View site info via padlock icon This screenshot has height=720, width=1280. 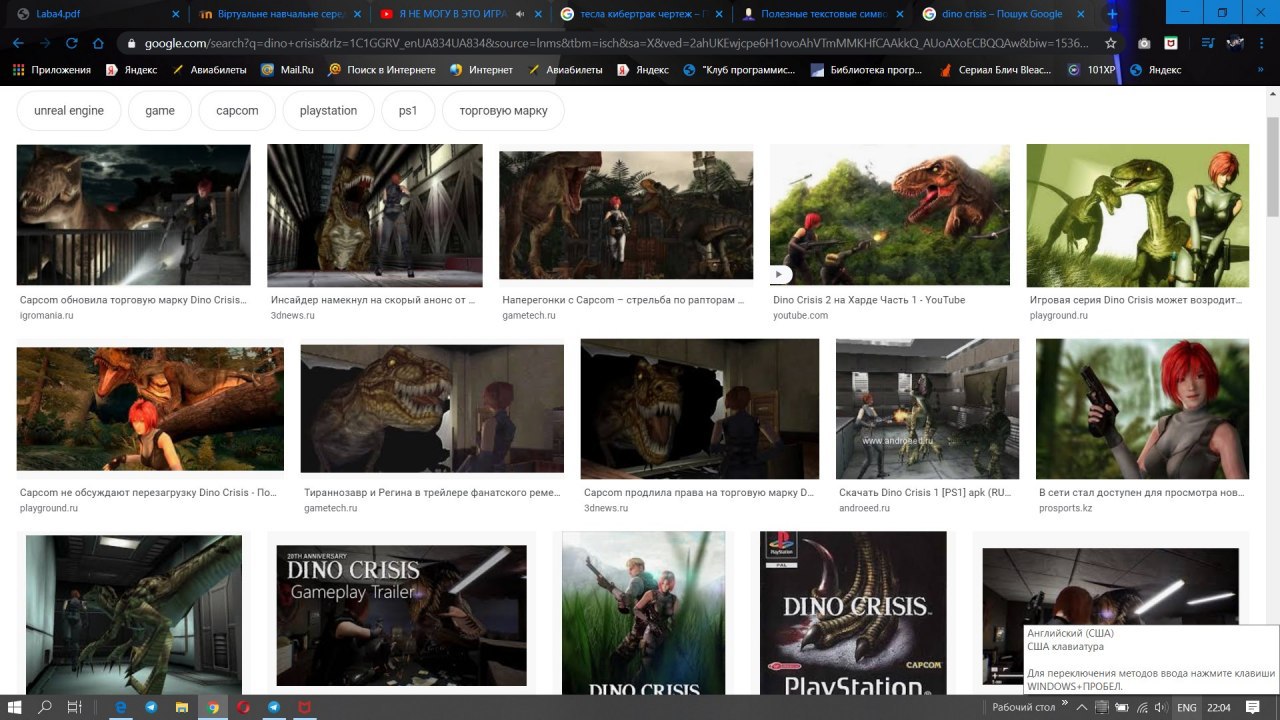pyautogui.click(x=130, y=43)
